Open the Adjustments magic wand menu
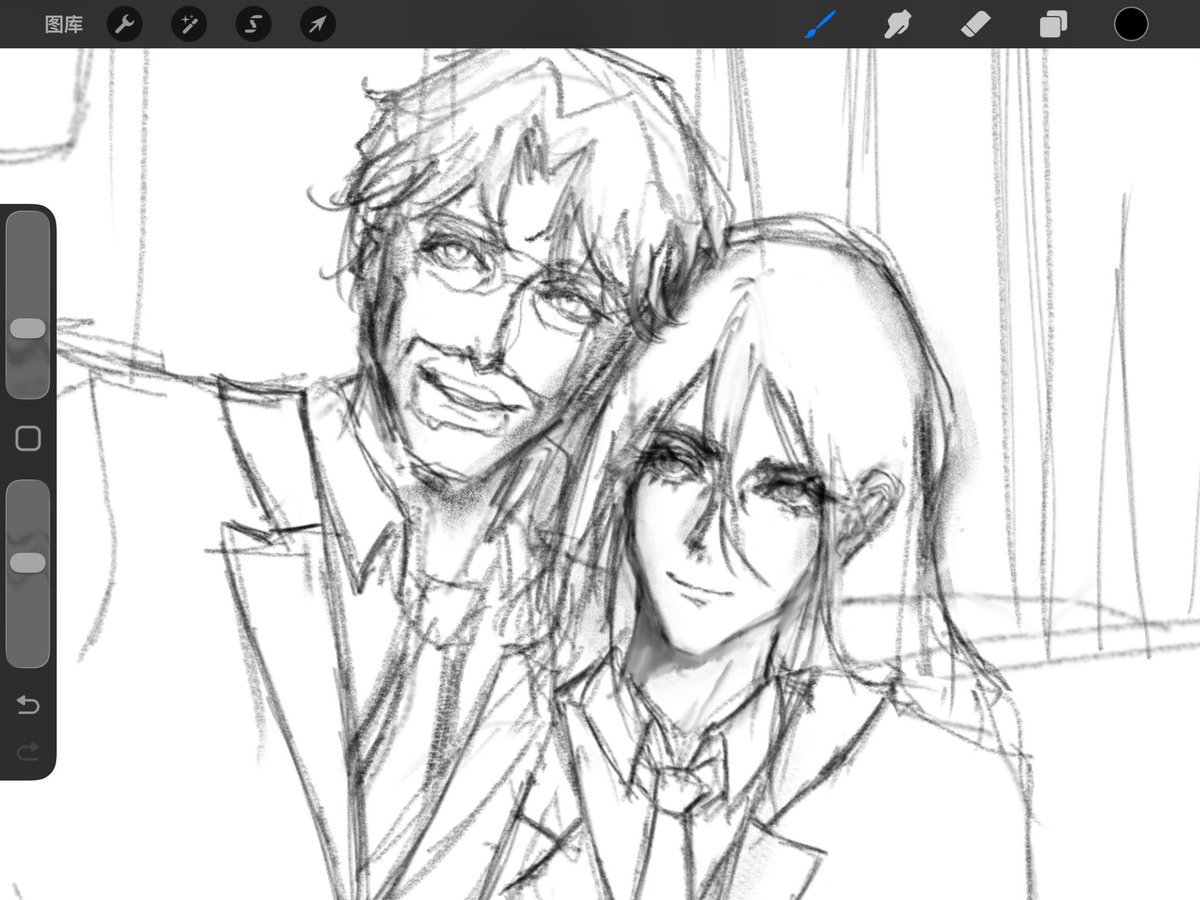The width and height of the screenshot is (1200, 900). click(x=189, y=24)
